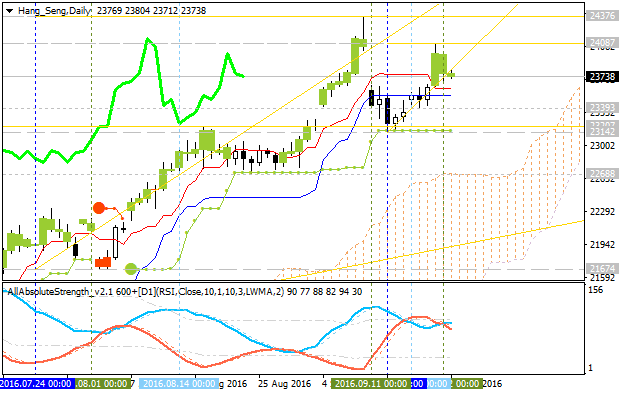Click the 23393 price level label

tap(602, 107)
